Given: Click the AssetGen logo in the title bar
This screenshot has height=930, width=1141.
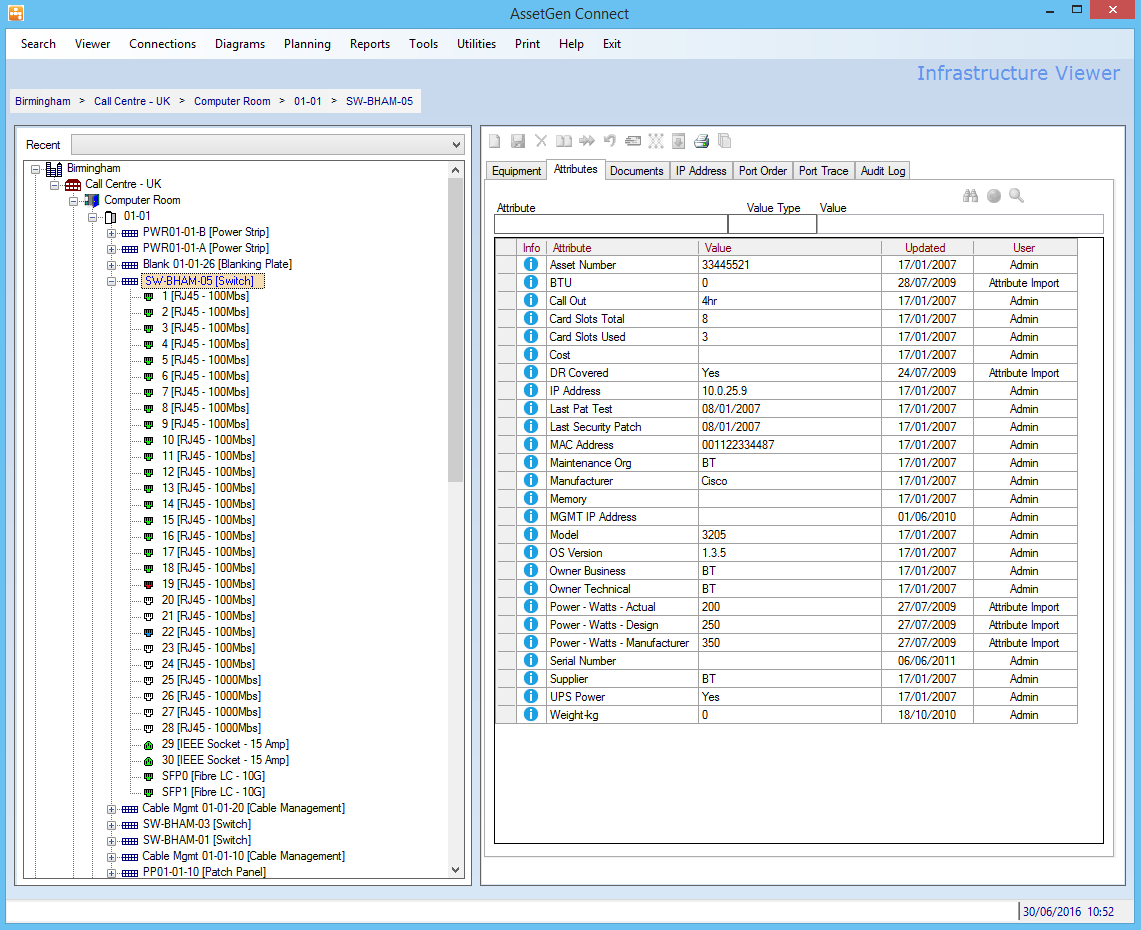Looking at the screenshot, I should (x=14, y=12).
